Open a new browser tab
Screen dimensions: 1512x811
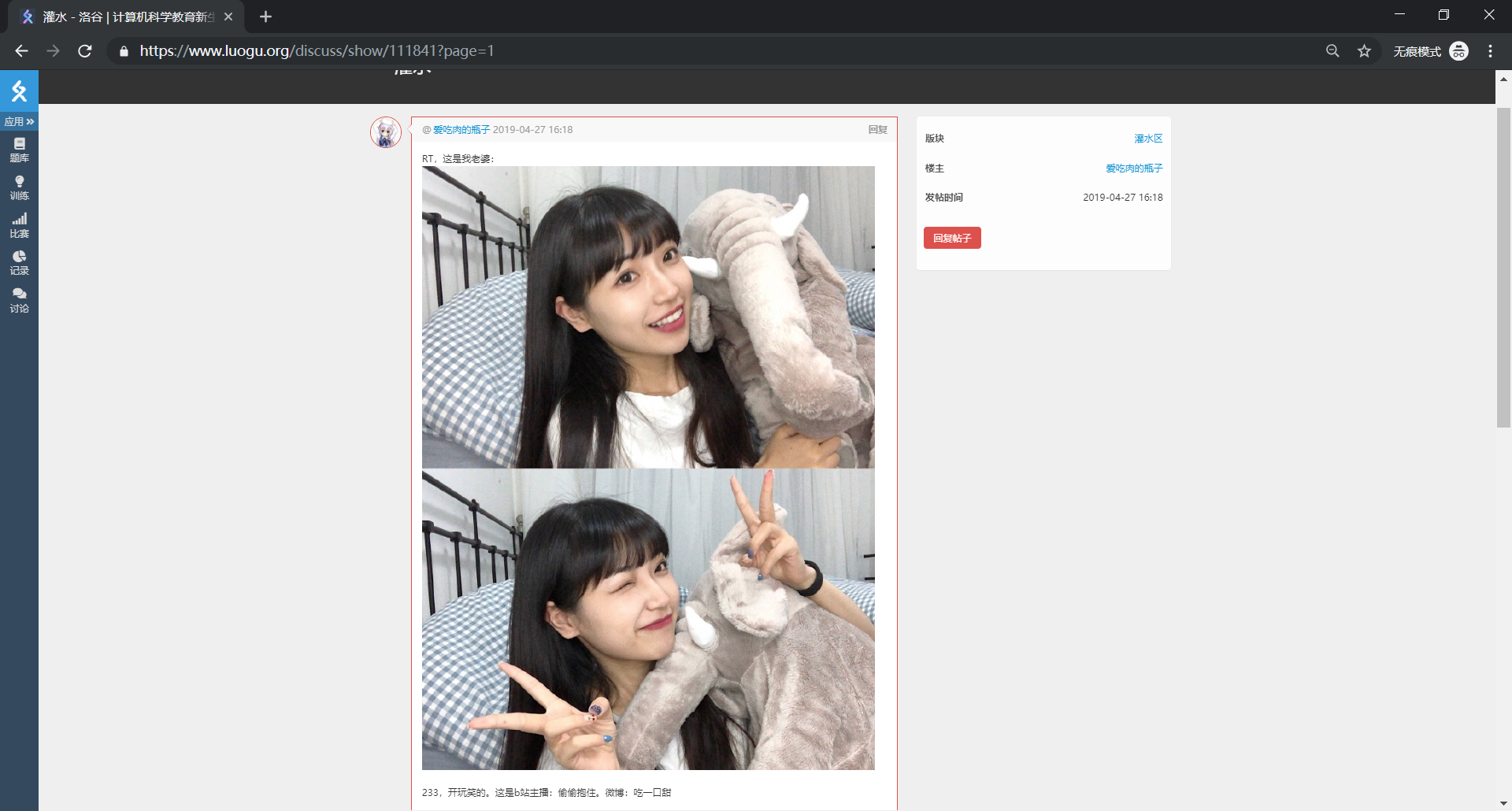click(265, 17)
